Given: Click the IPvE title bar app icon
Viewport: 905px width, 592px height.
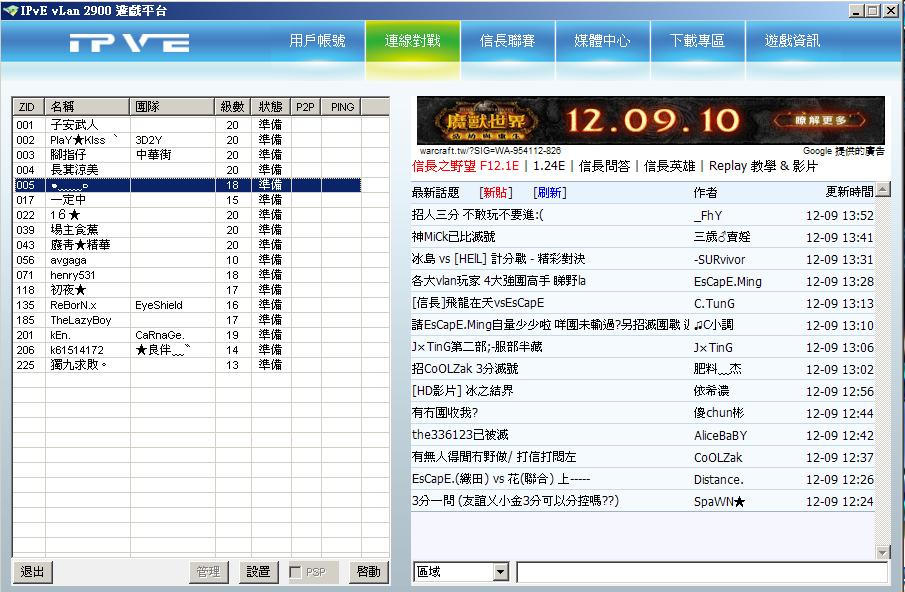Looking at the screenshot, I should (10, 10).
